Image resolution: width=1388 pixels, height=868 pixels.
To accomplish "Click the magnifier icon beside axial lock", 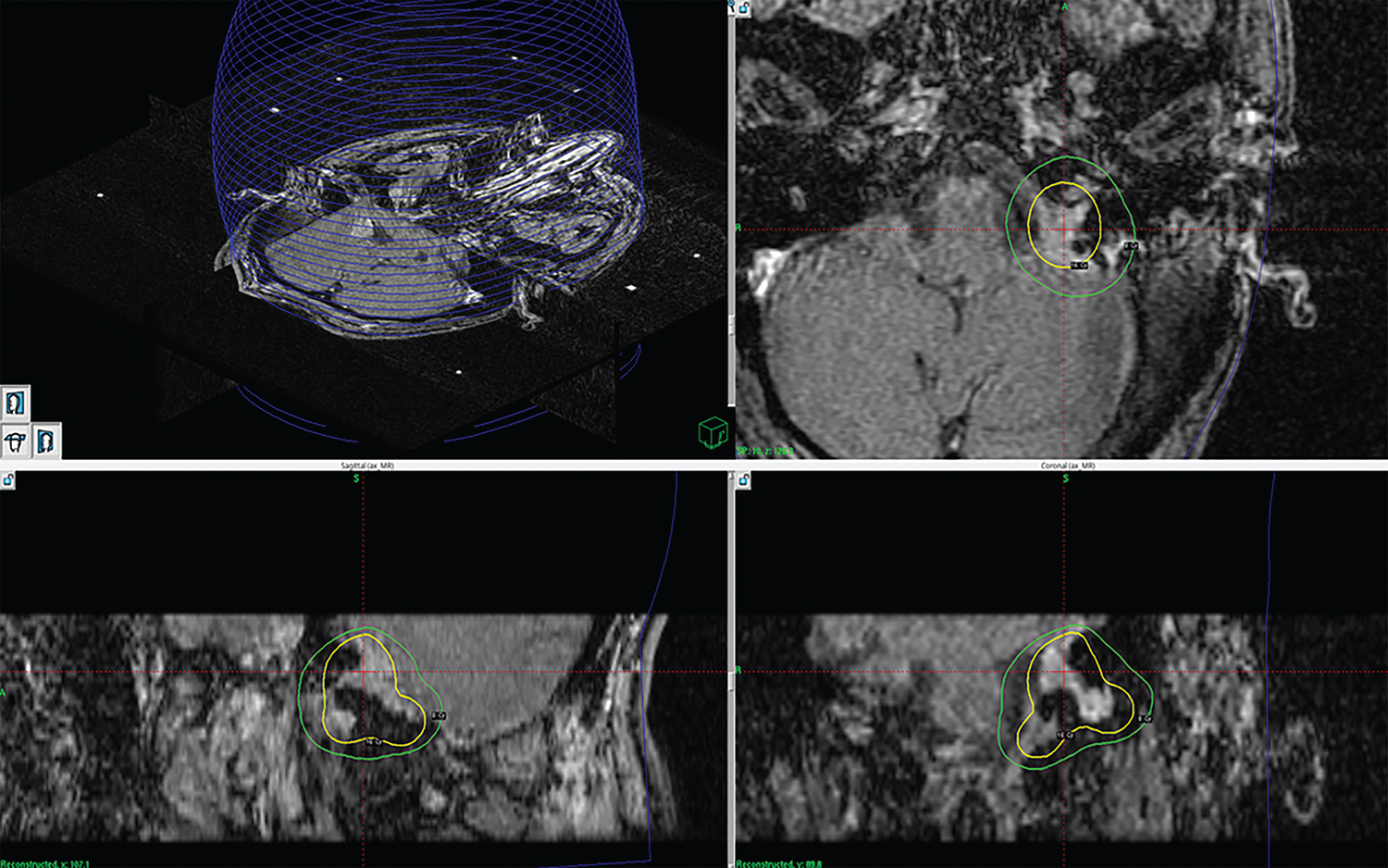I will [732, 7].
